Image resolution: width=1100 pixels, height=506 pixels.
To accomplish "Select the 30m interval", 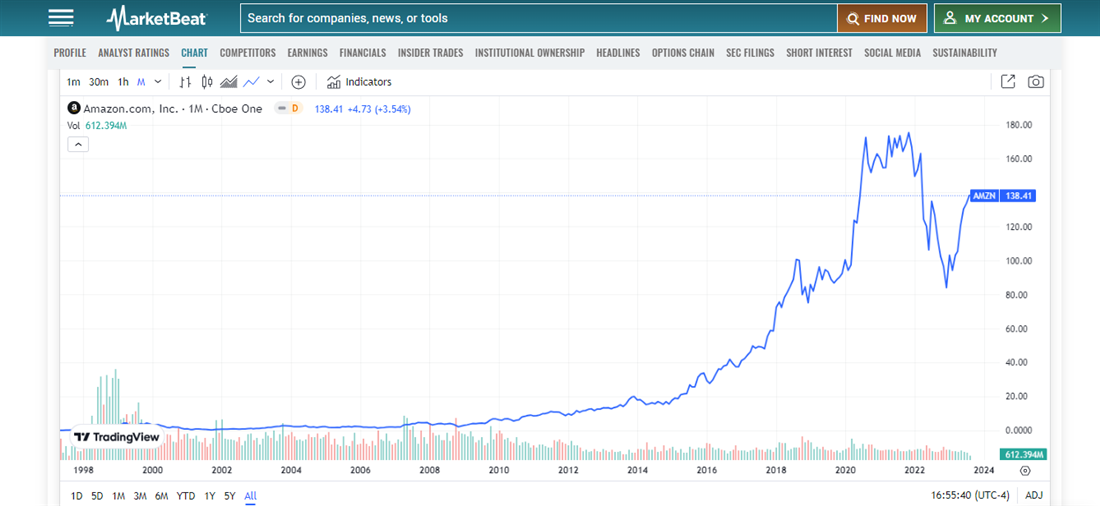I will click(x=99, y=82).
